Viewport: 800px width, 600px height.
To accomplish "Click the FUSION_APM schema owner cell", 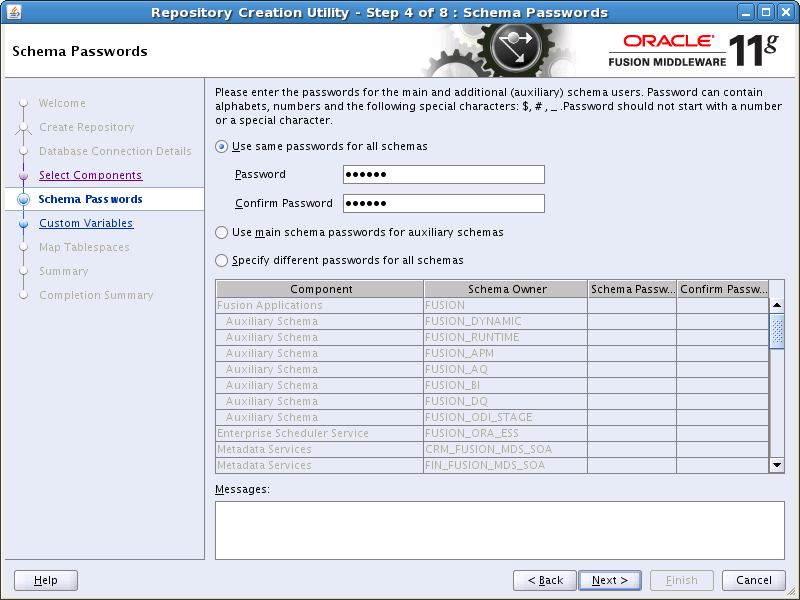I will (506, 354).
